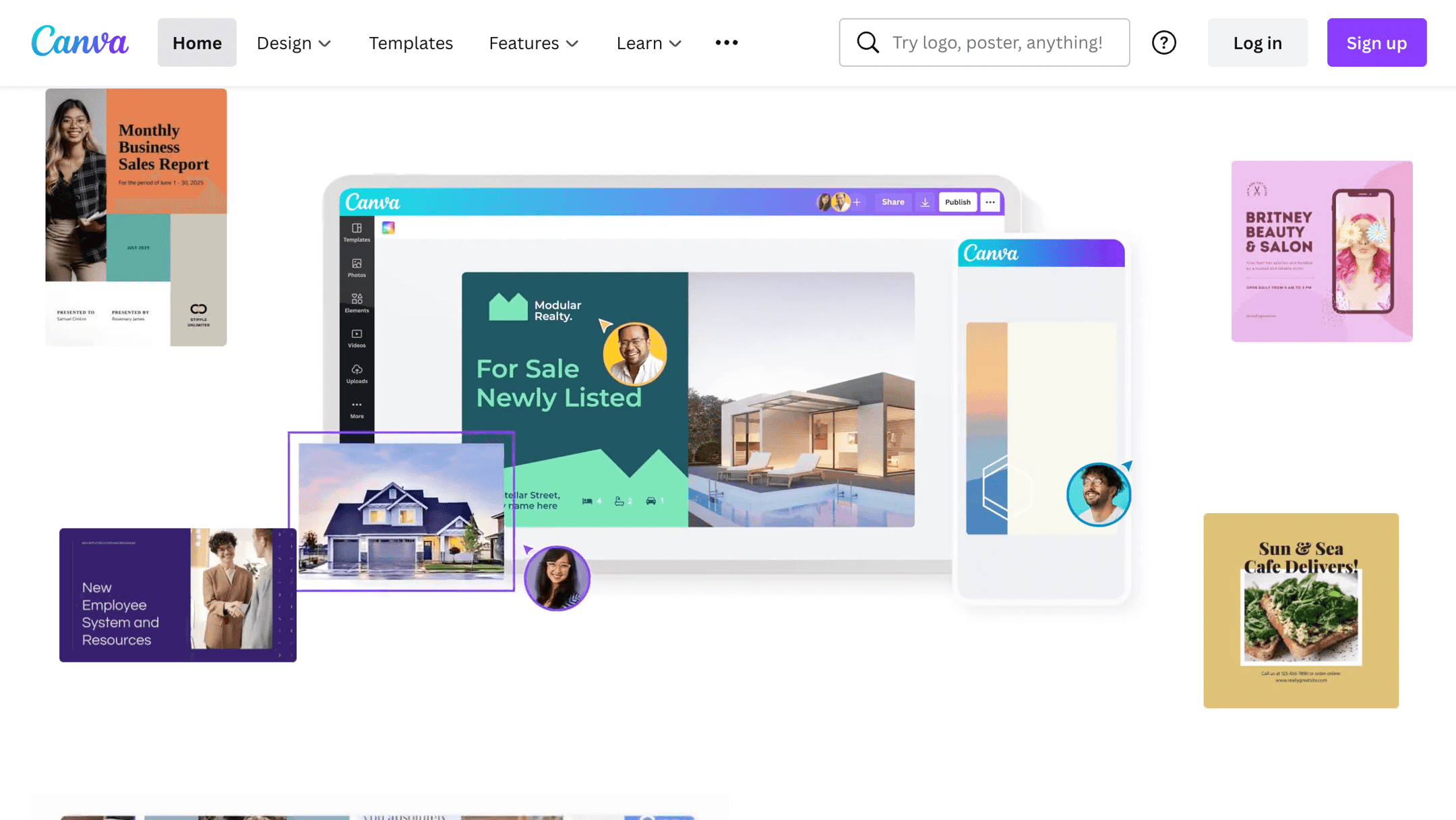Click the Canva logo
The height and width of the screenshot is (820, 1456).
pos(80,41)
